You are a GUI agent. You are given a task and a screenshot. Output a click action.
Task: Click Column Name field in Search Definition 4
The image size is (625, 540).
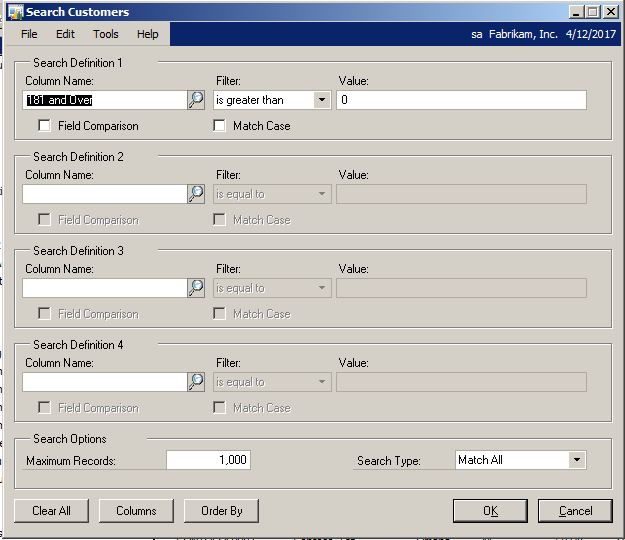[x=105, y=382]
